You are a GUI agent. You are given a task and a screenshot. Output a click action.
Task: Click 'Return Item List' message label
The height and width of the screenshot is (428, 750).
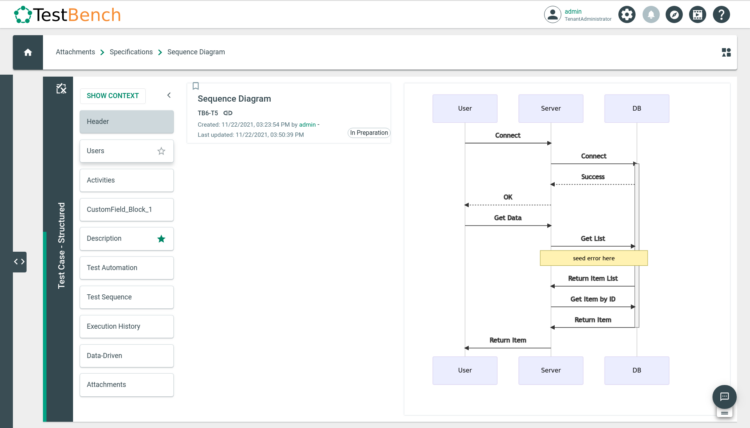tap(593, 278)
